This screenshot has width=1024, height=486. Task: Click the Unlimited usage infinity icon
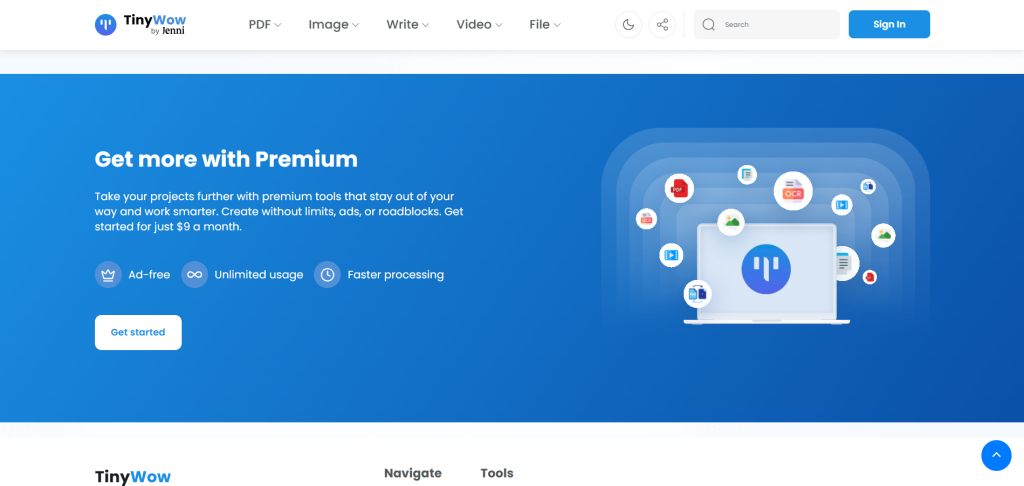(x=195, y=275)
